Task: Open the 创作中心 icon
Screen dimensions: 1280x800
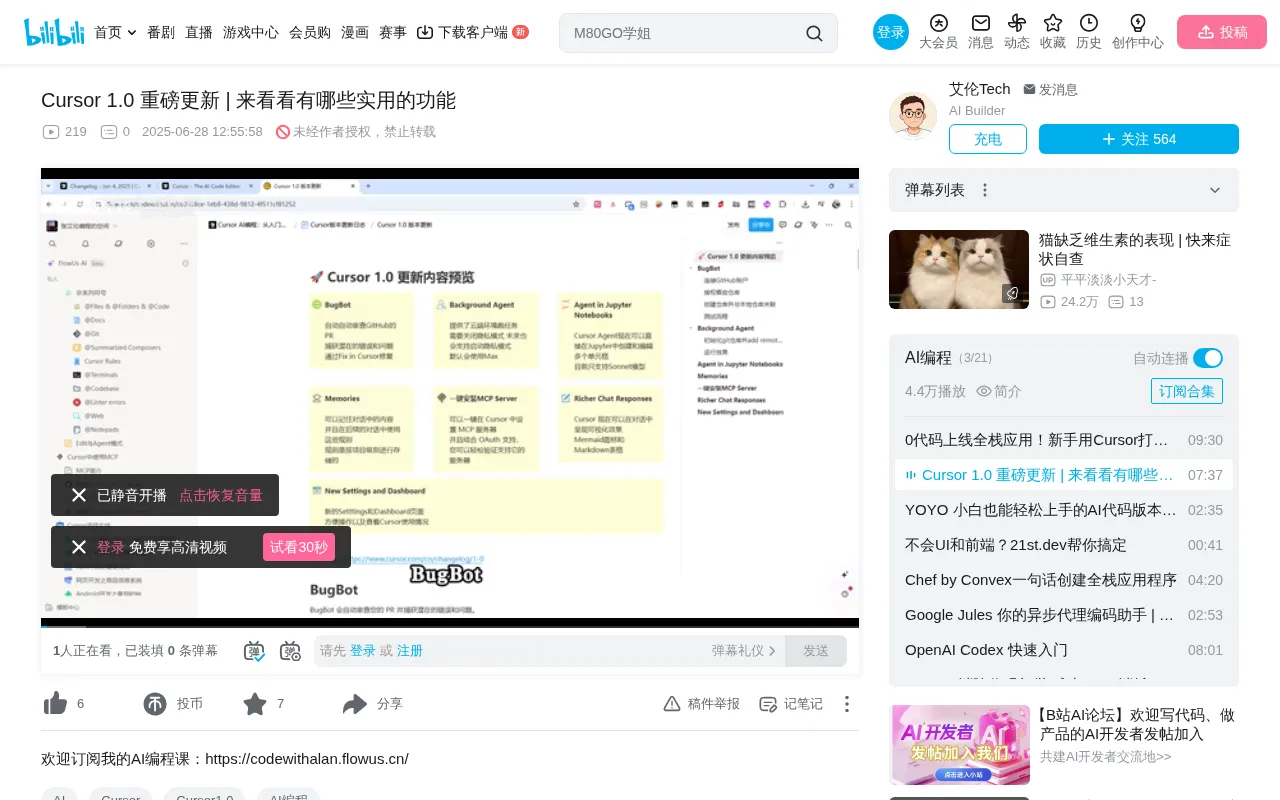Action: point(1138,23)
